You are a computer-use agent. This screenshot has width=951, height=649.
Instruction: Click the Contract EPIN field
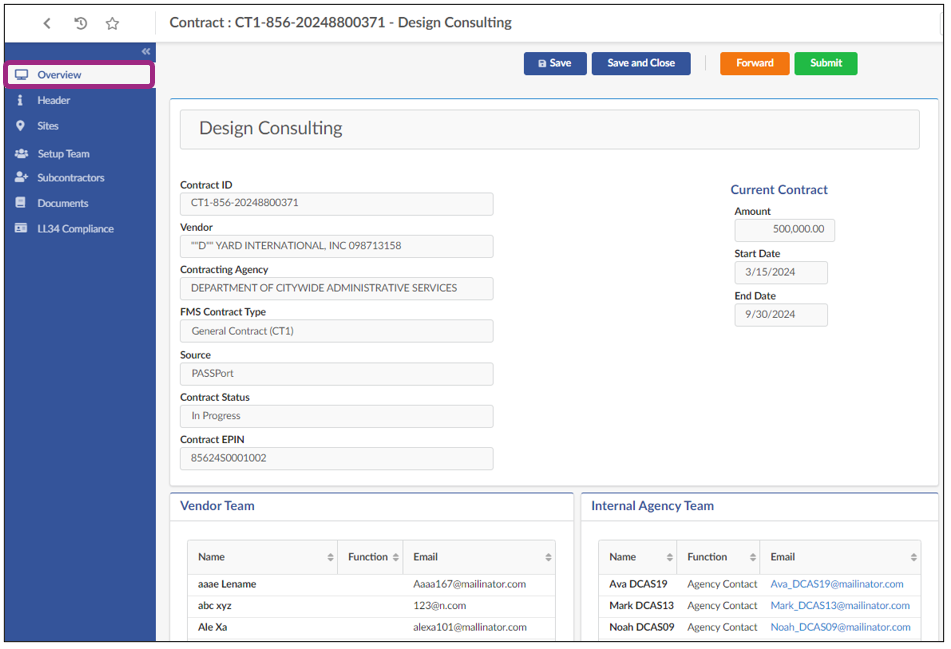click(334, 458)
